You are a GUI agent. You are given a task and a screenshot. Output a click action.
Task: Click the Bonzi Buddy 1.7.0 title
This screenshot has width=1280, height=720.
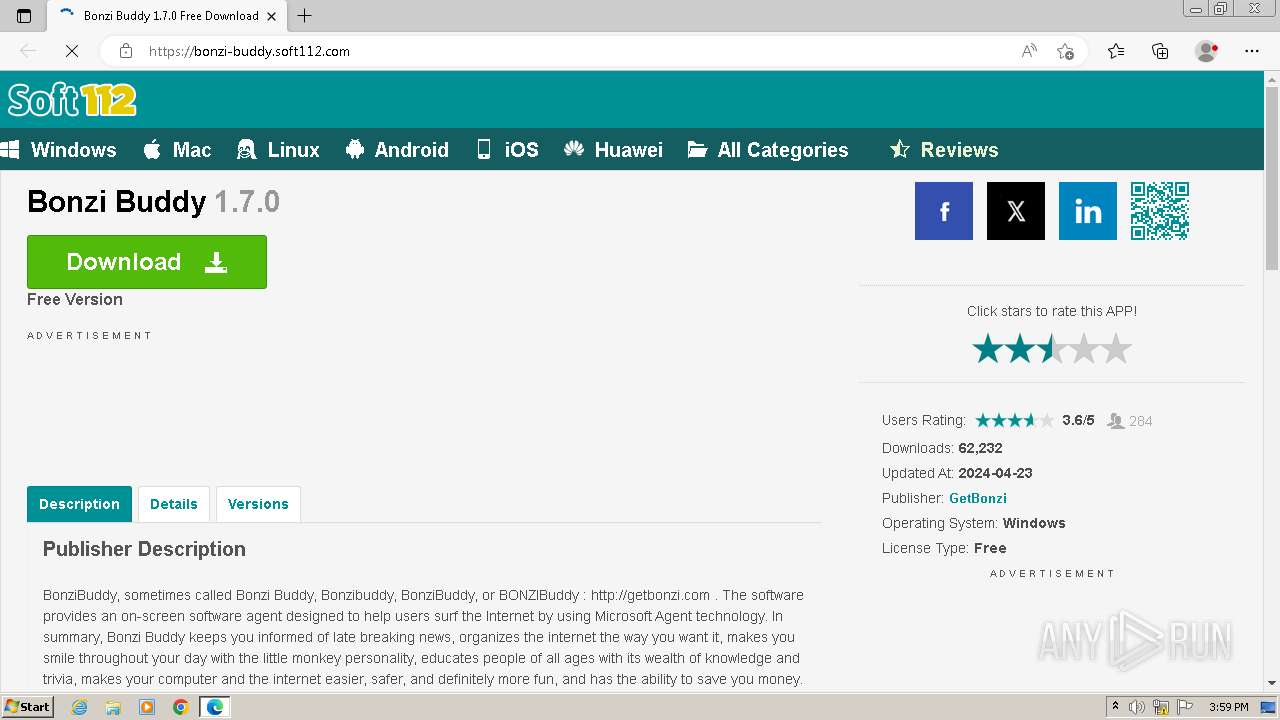pyautogui.click(x=153, y=202)
